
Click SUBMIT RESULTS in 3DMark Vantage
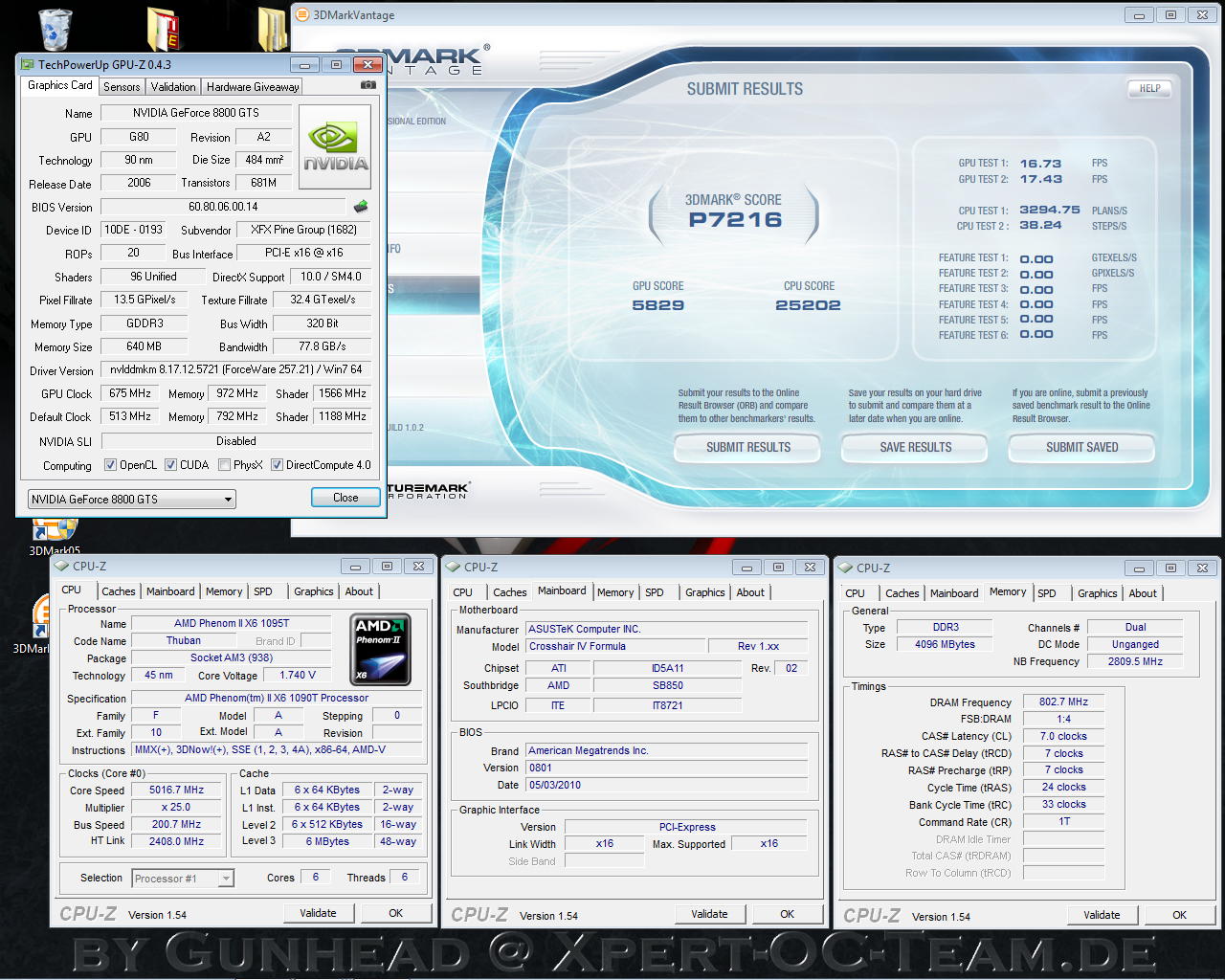tap(748, 447)
